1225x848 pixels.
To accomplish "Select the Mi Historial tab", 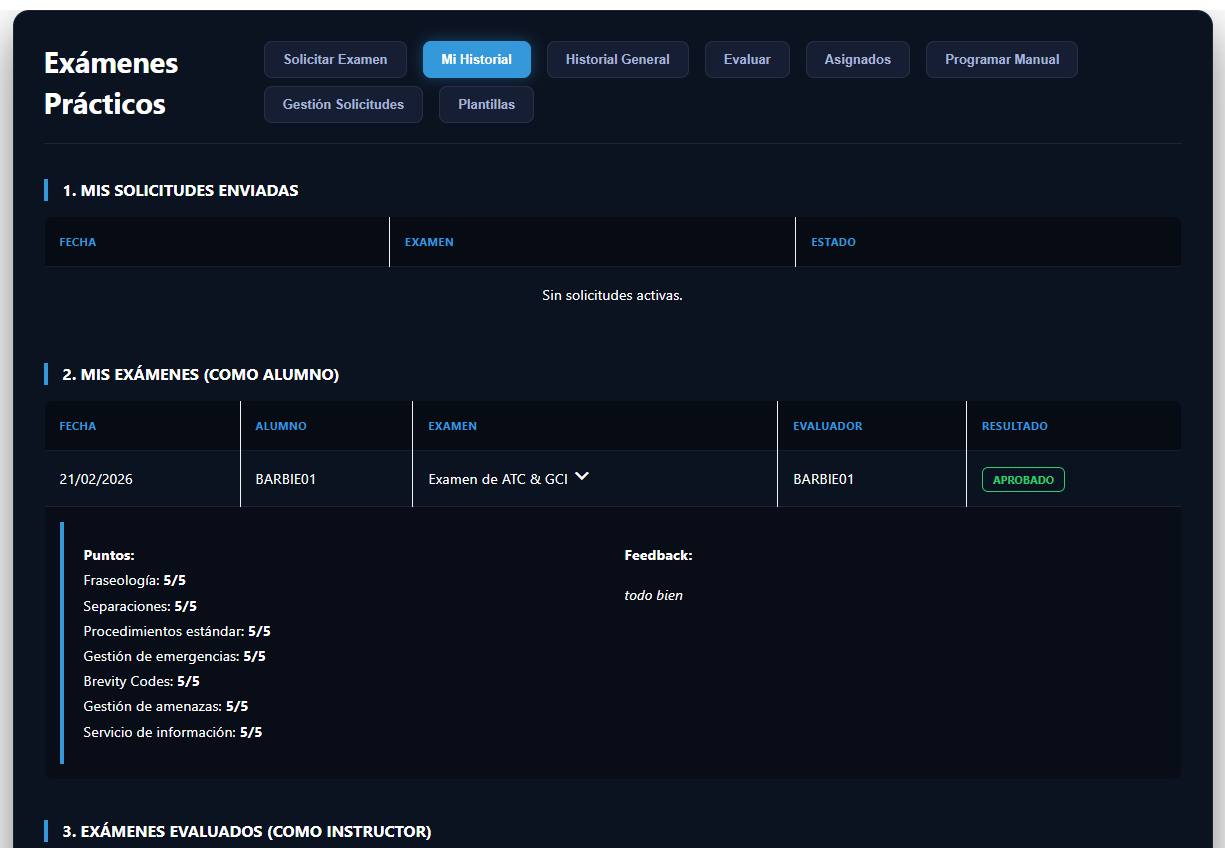I will coord(476,60).
